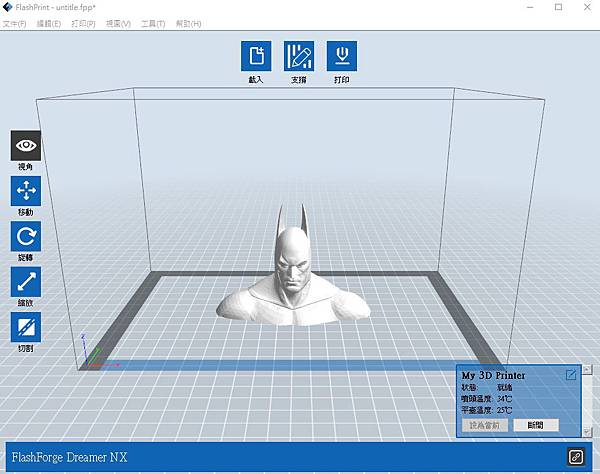The width and height of the screenshot is (600, 474).
Task: Open the Edit (編輯) menu
Action: (x=49, y=24)
